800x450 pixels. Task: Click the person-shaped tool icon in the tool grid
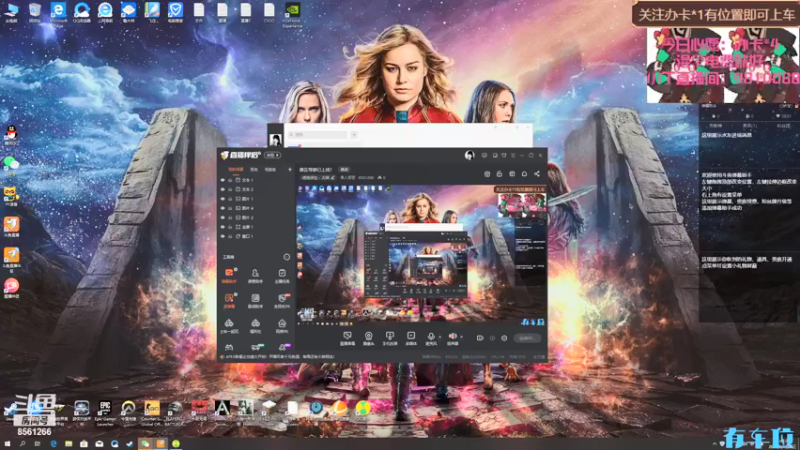click(x=255, y=276)
